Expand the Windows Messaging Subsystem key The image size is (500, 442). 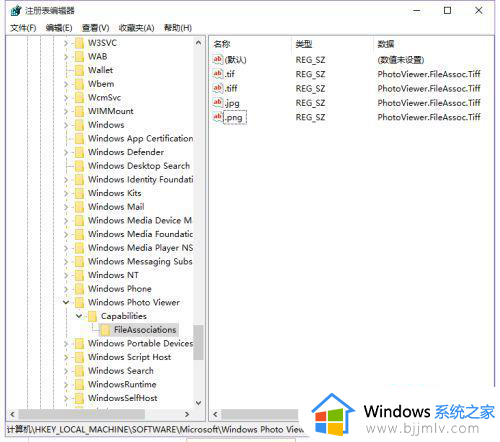click(x=66, y=262)
